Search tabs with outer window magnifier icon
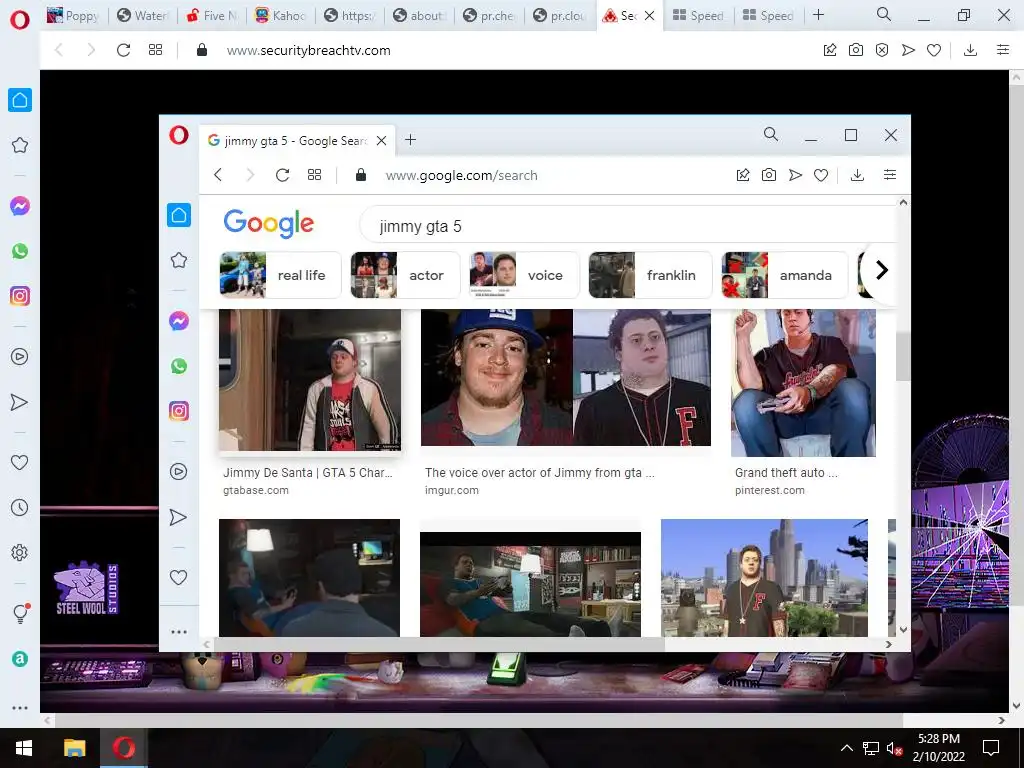This screenshot has height=768, width=1024. click(x=884, y=14)
